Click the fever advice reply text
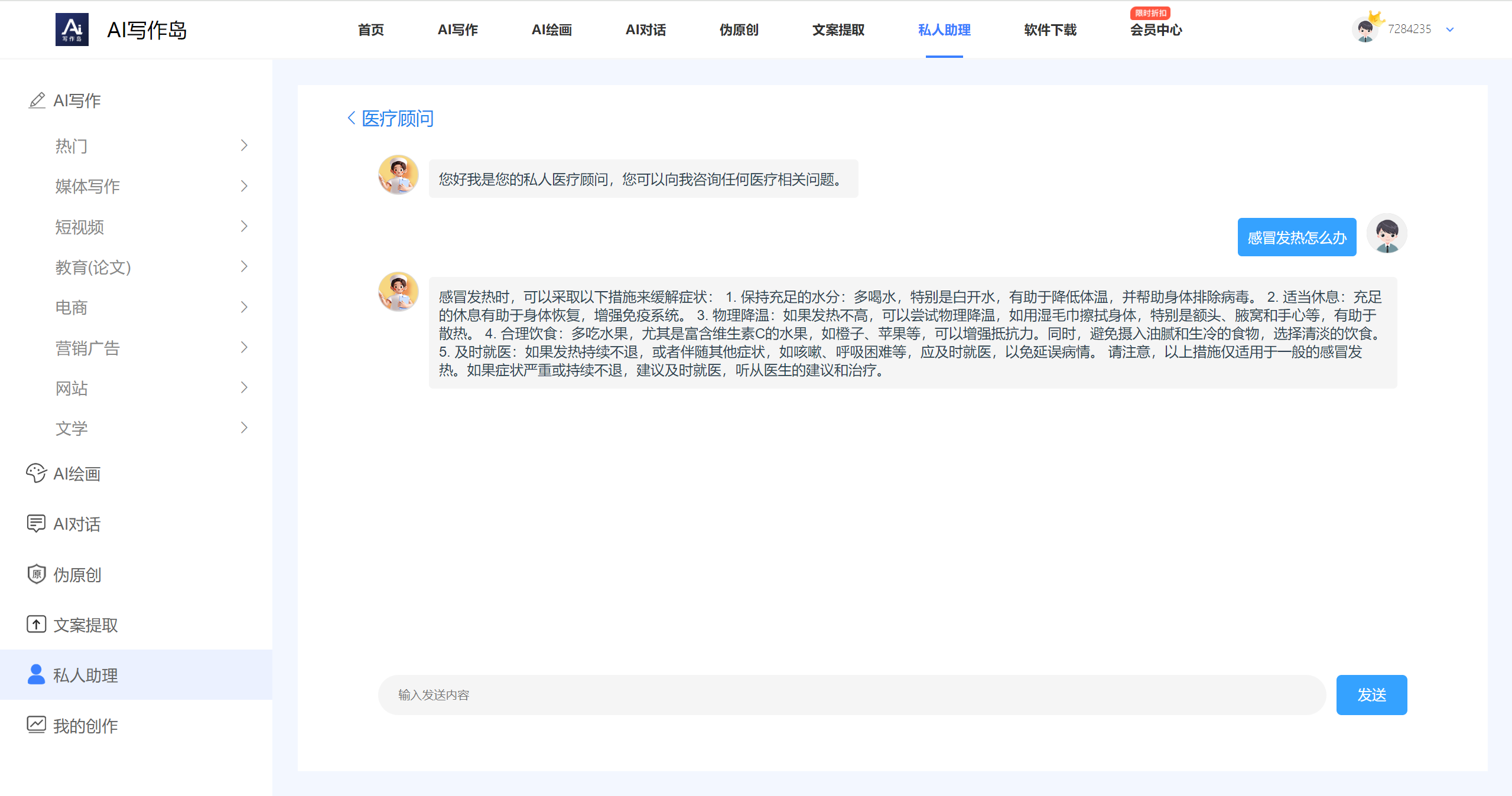Screen dimensions: 1512x796 (913, 333)
